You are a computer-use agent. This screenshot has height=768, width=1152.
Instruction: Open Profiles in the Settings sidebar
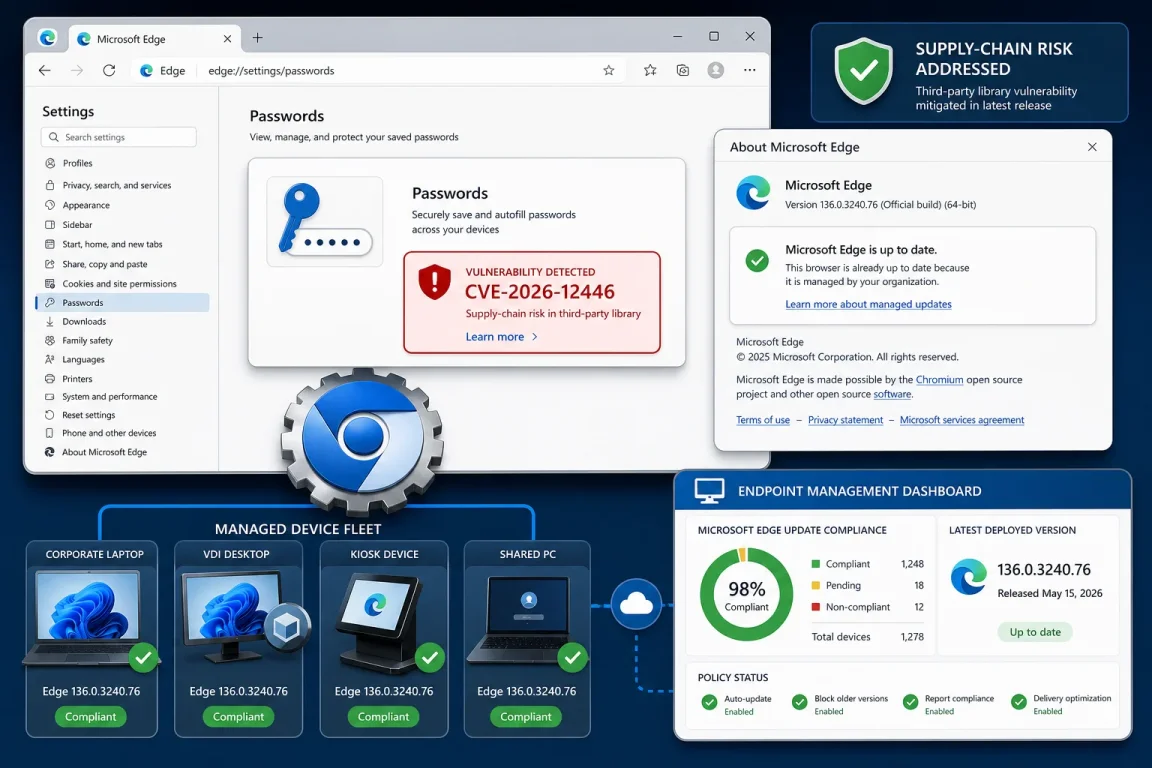[68, 163]
